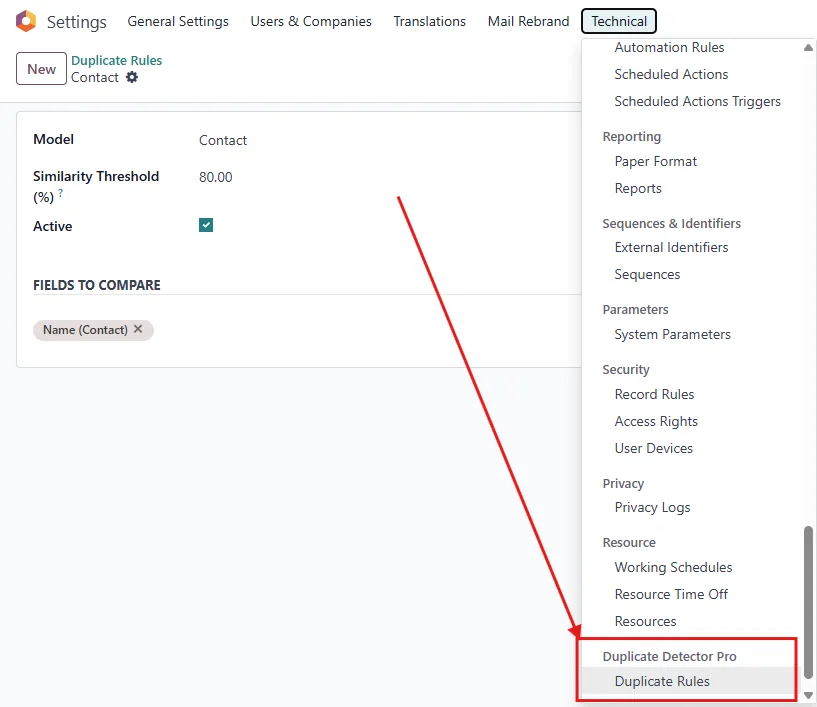Click the menu scrollbar down arrow

tap(808, 696)
